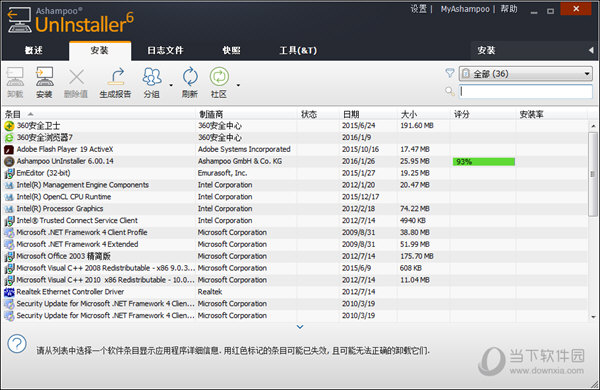Click the 删除值 X toolbar icon
Viewport: 600px width, 390px height.
[76, 77]
